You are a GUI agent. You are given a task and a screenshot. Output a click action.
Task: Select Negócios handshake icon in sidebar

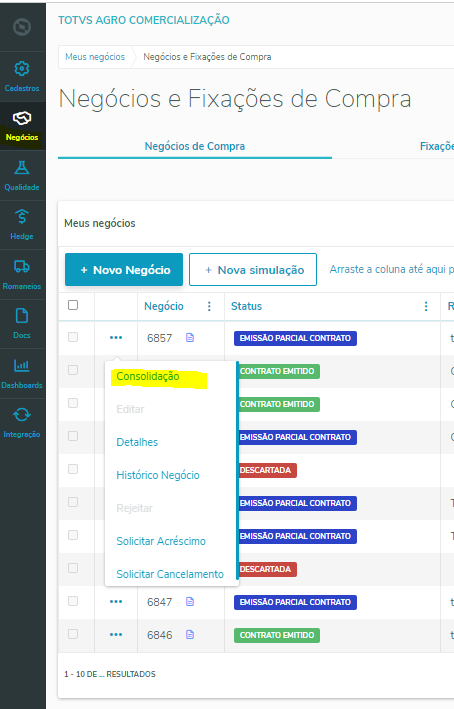(22, 118)
